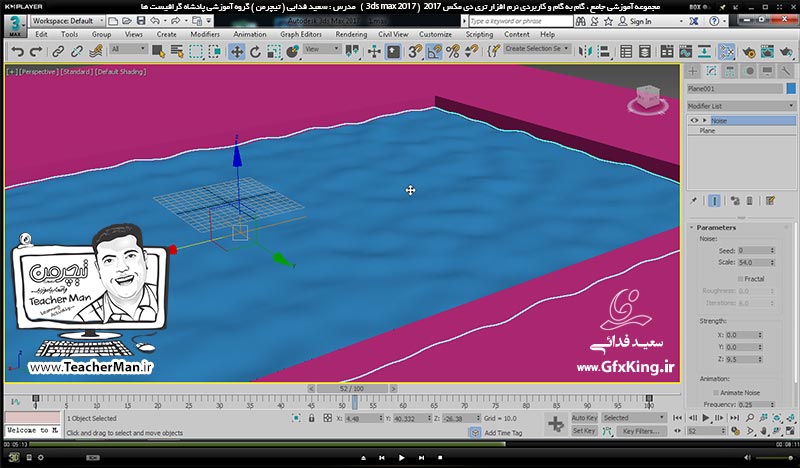Toggle the Percent Snap button
800x468 pixels.
(x=453, y=51)
